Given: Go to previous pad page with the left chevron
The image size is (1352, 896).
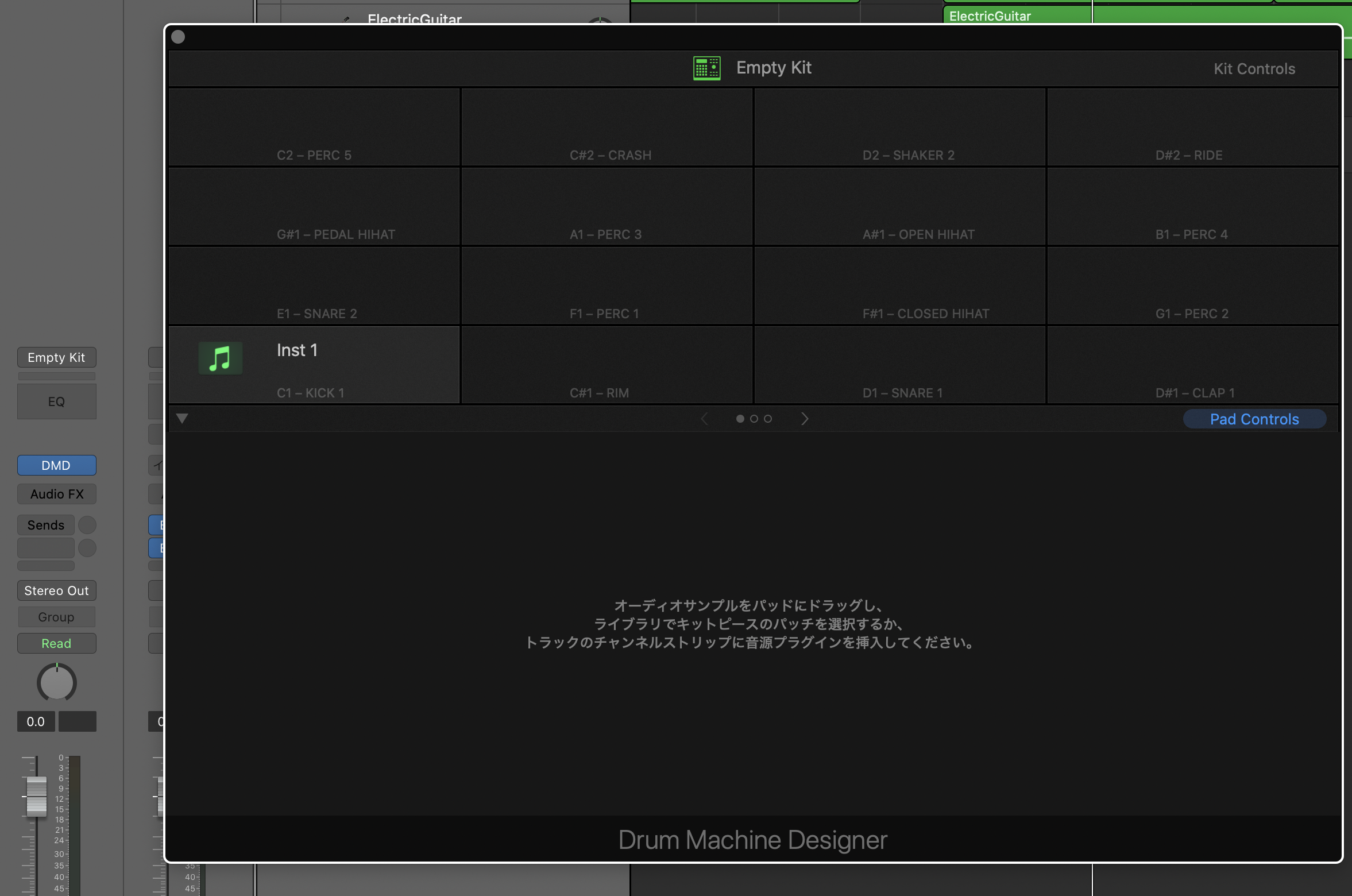Looking at the screenshot, I should (x=704, y=419).
